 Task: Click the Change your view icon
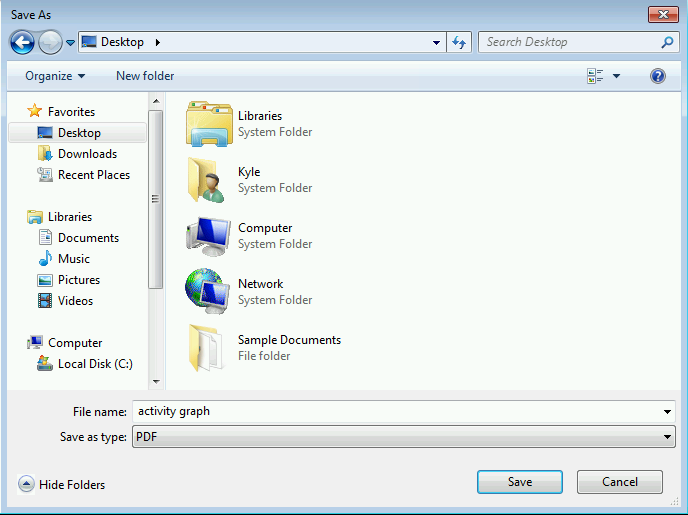click(x=595, y=76)
